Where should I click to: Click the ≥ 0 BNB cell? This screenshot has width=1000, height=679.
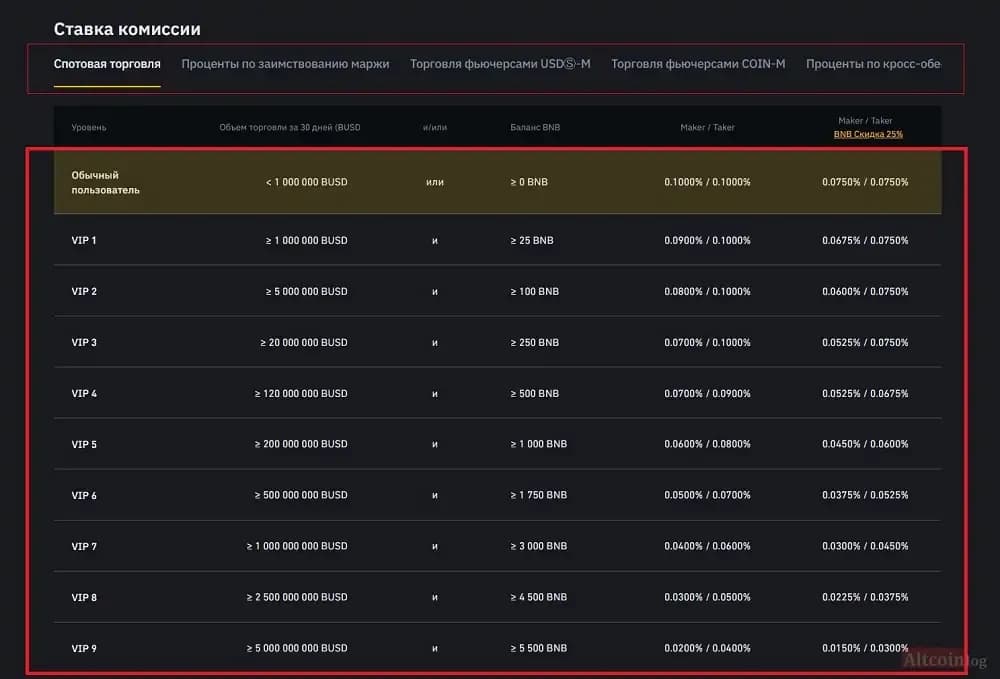coord(529,182)
